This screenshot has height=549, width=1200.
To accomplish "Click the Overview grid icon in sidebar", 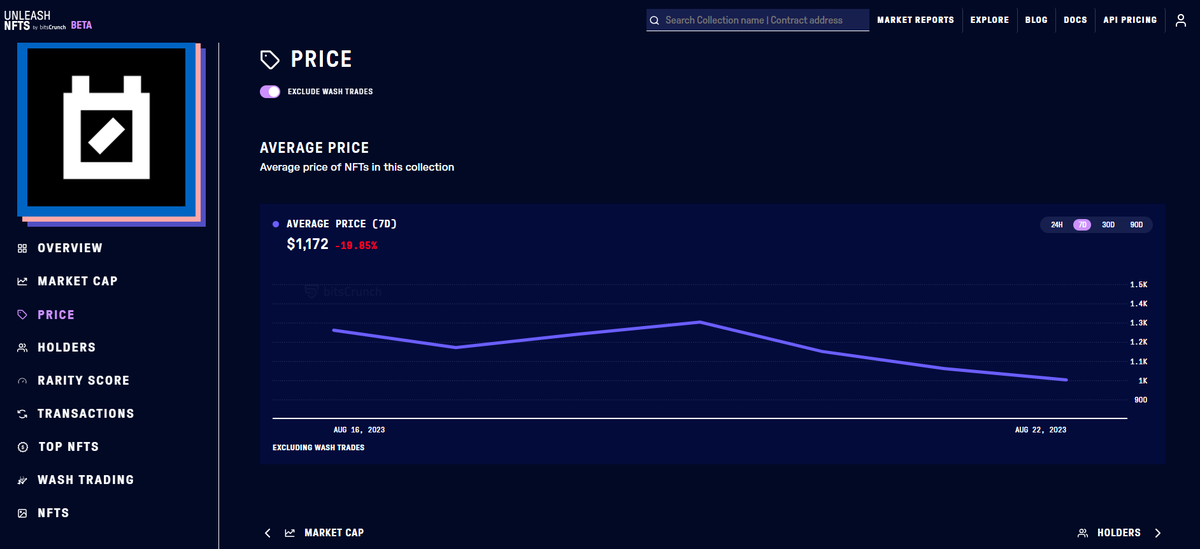I will (22, 248).
